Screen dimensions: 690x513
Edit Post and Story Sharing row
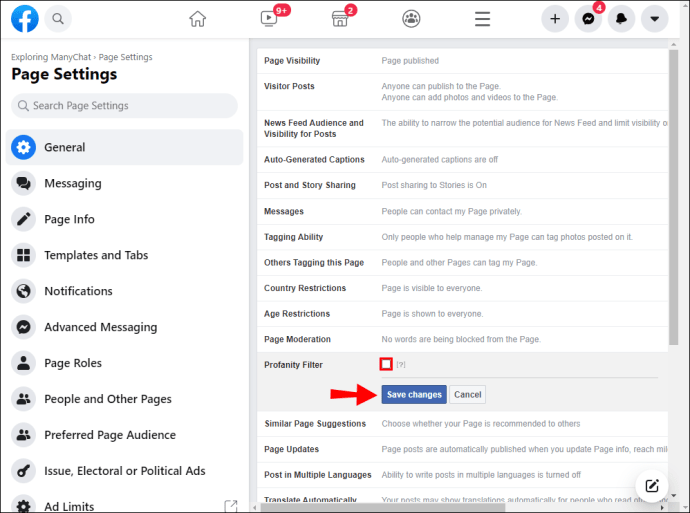coord(462,185)
